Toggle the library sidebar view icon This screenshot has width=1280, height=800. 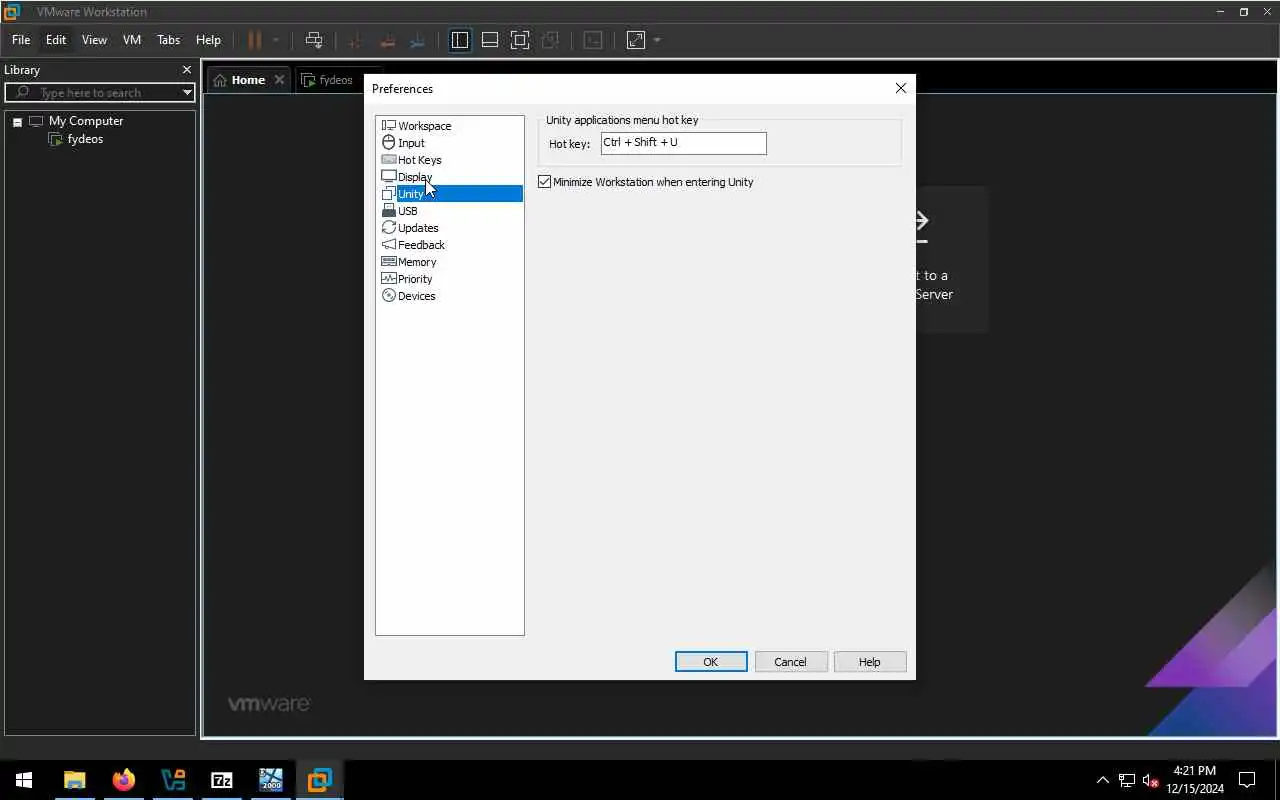(460, 40)
